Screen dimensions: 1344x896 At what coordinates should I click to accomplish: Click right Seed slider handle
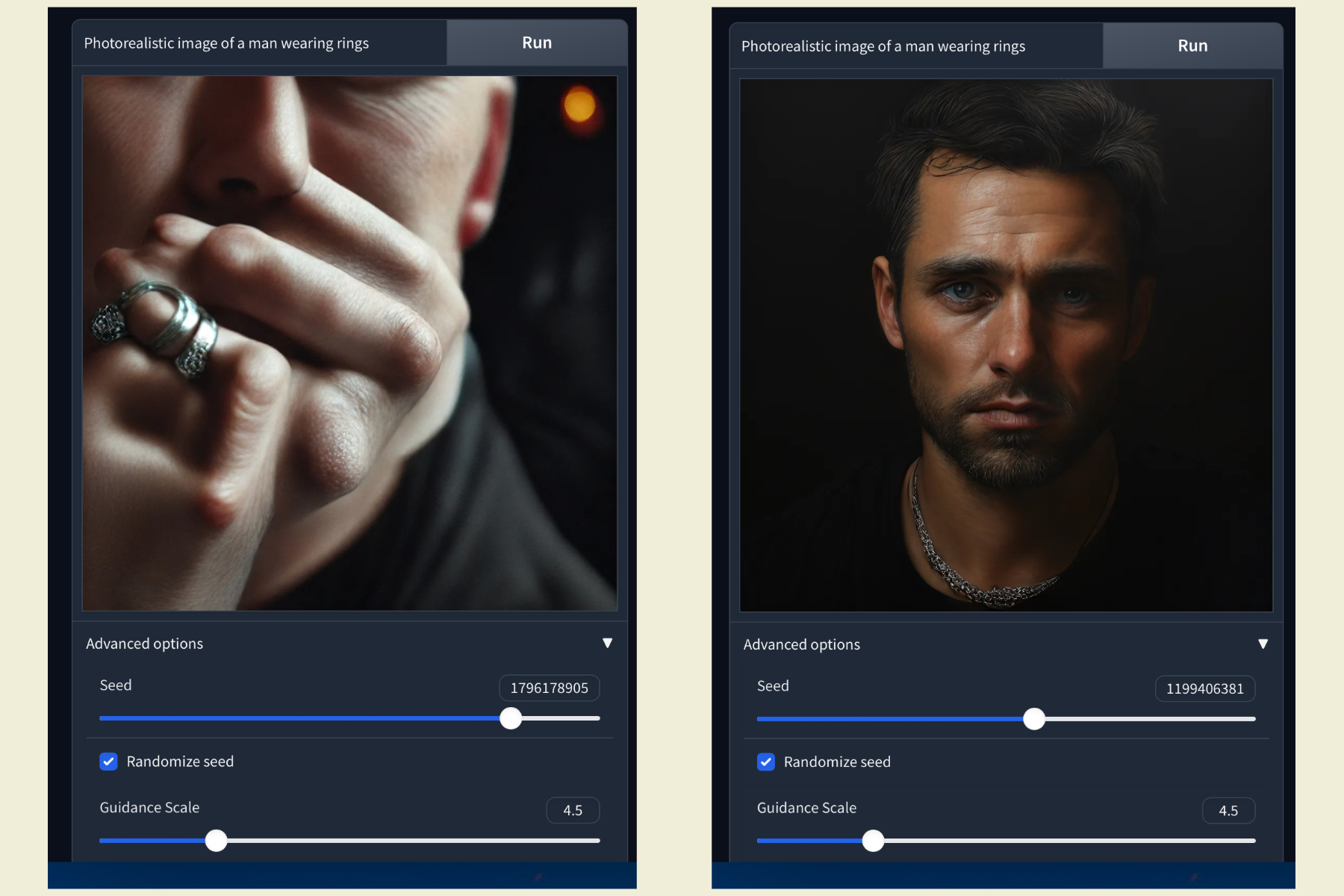tap(1034, 719)
